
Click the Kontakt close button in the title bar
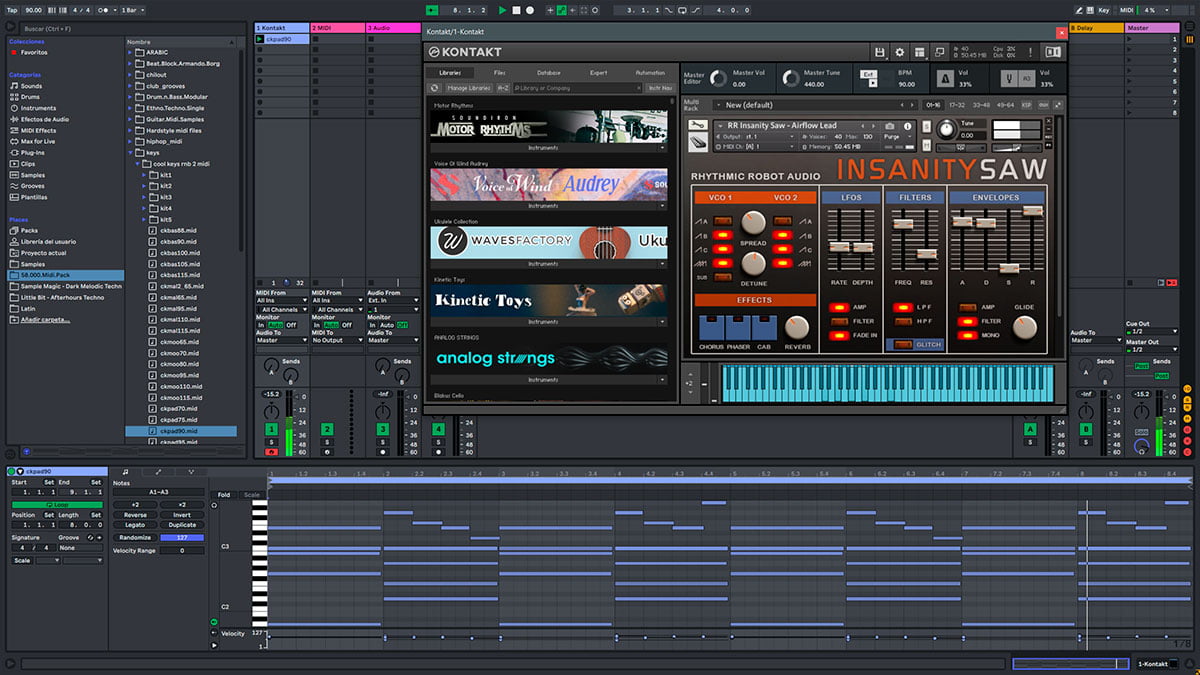click(x=1061, y=32)
